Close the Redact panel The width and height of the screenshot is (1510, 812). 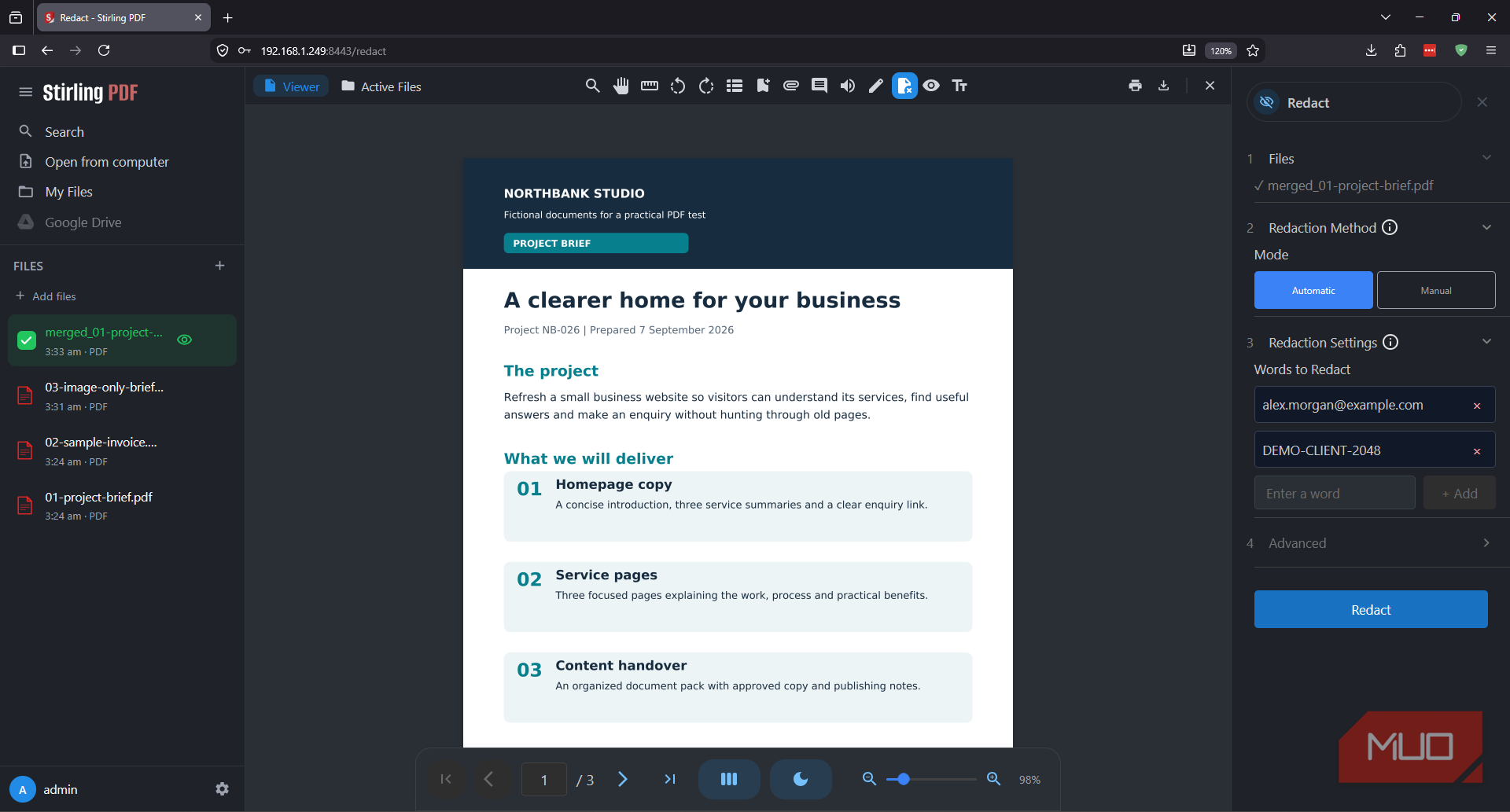point(1482,102)
